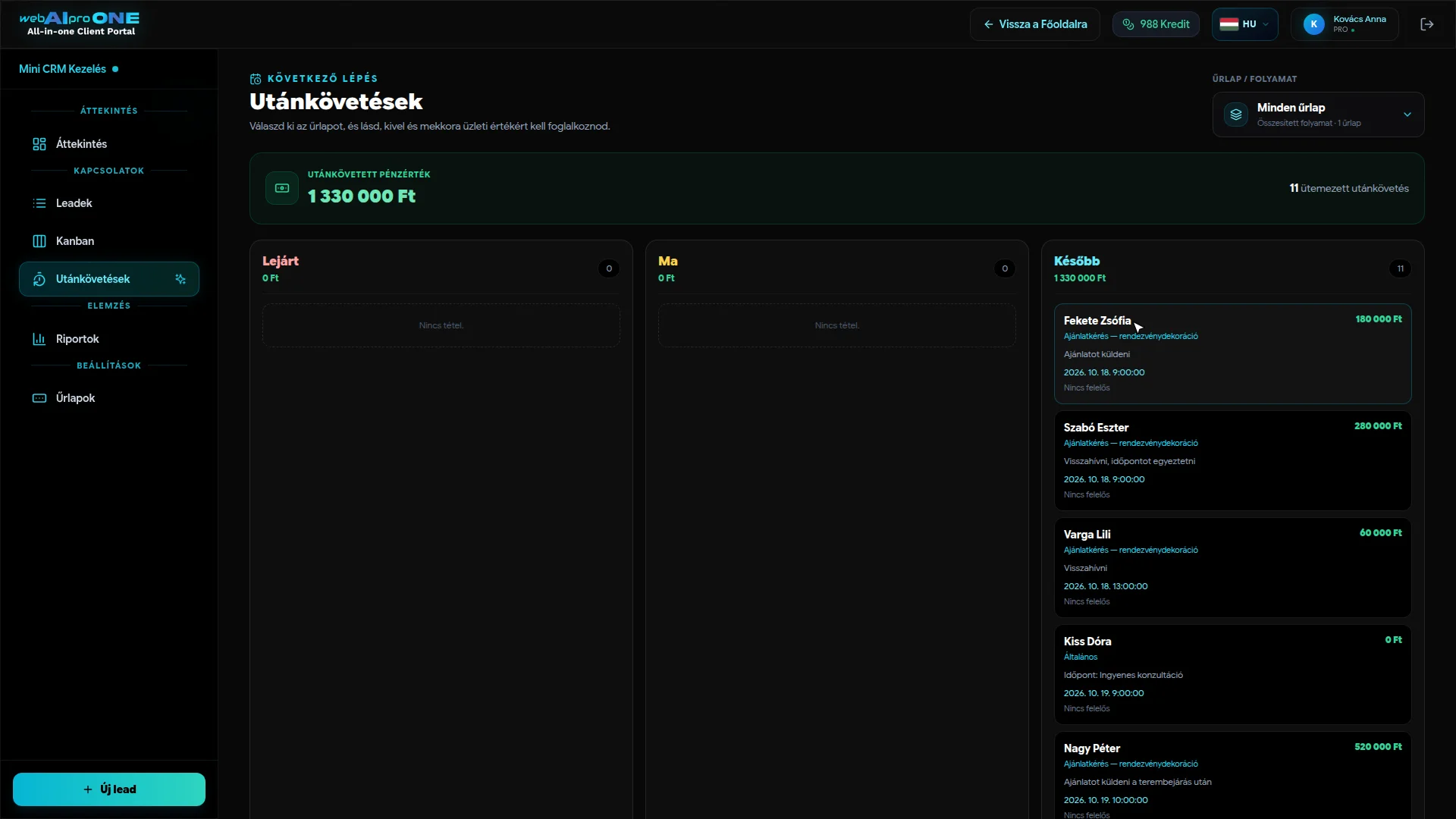The image size is (1456, 819).
Task: Click the layers icon in Minden űrlap selector
Action: click(x=1236, y=115)
